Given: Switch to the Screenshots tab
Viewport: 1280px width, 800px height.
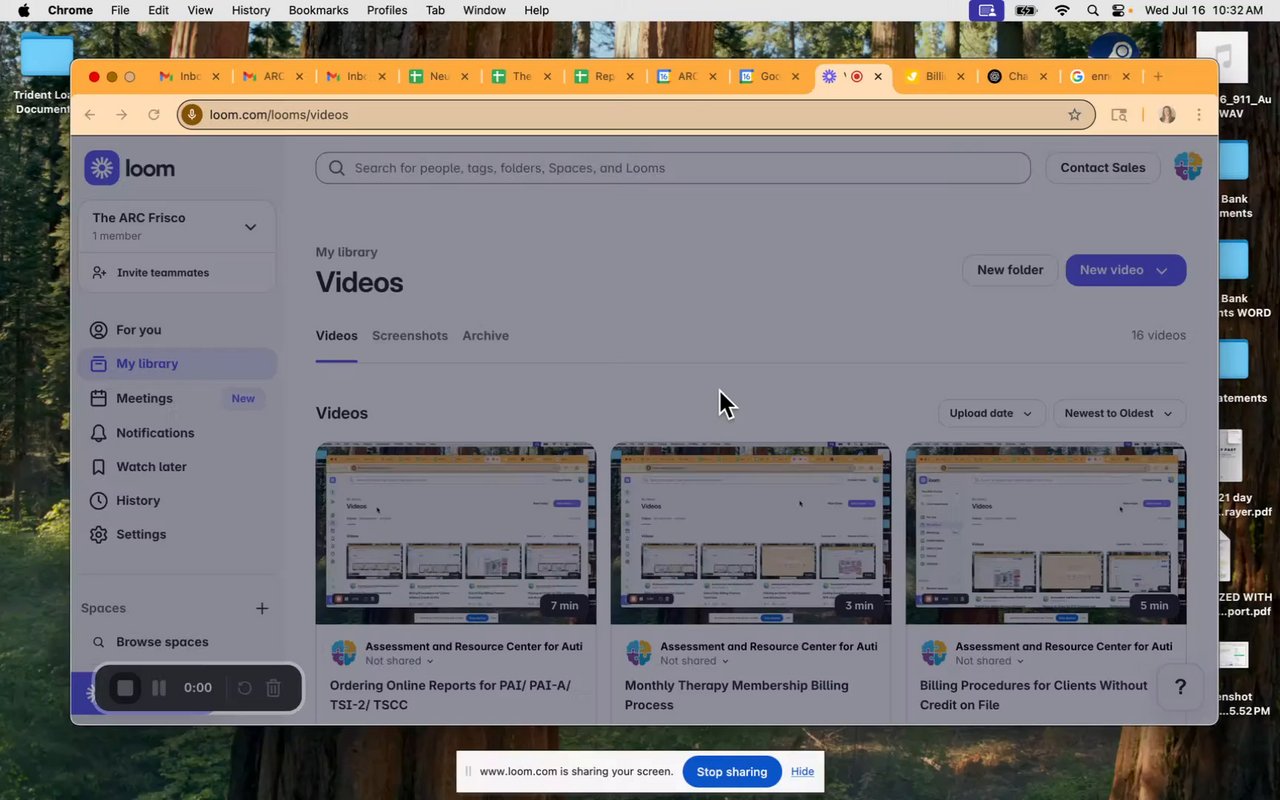Looking at the screenshot, I should 410,336.
